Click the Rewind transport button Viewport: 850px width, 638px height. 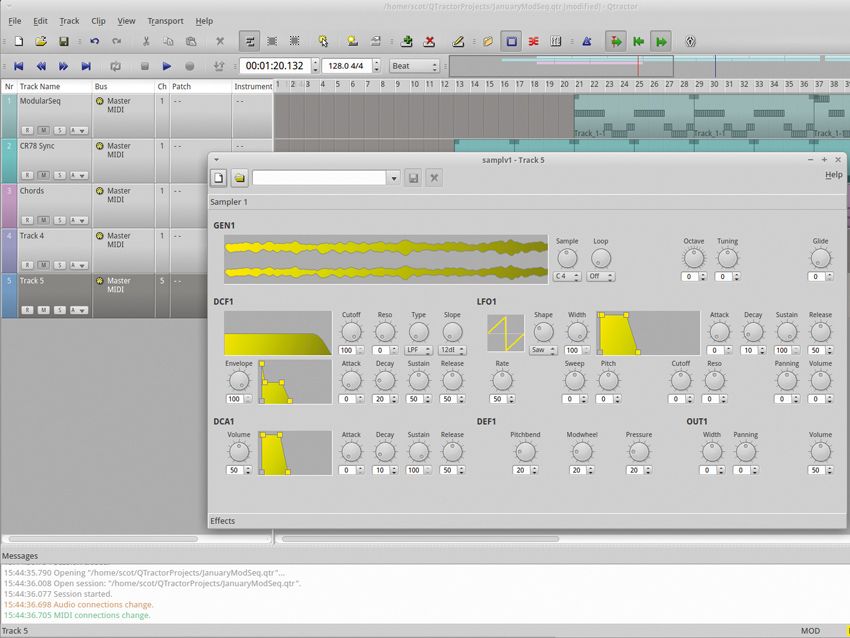[x=41, y=66]
